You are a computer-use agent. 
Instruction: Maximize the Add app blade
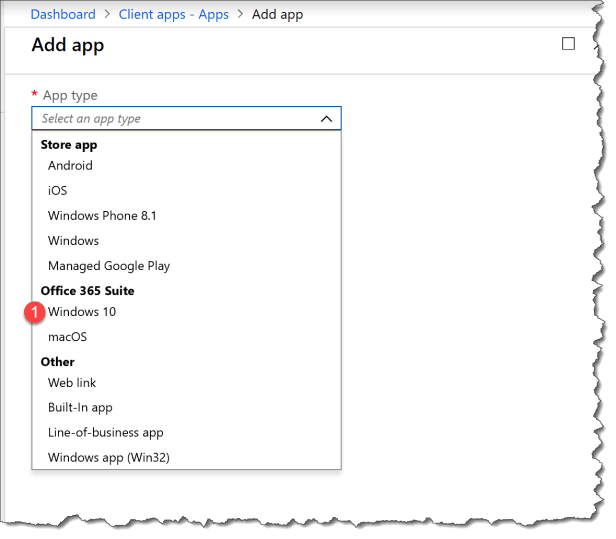click(568, 44)
